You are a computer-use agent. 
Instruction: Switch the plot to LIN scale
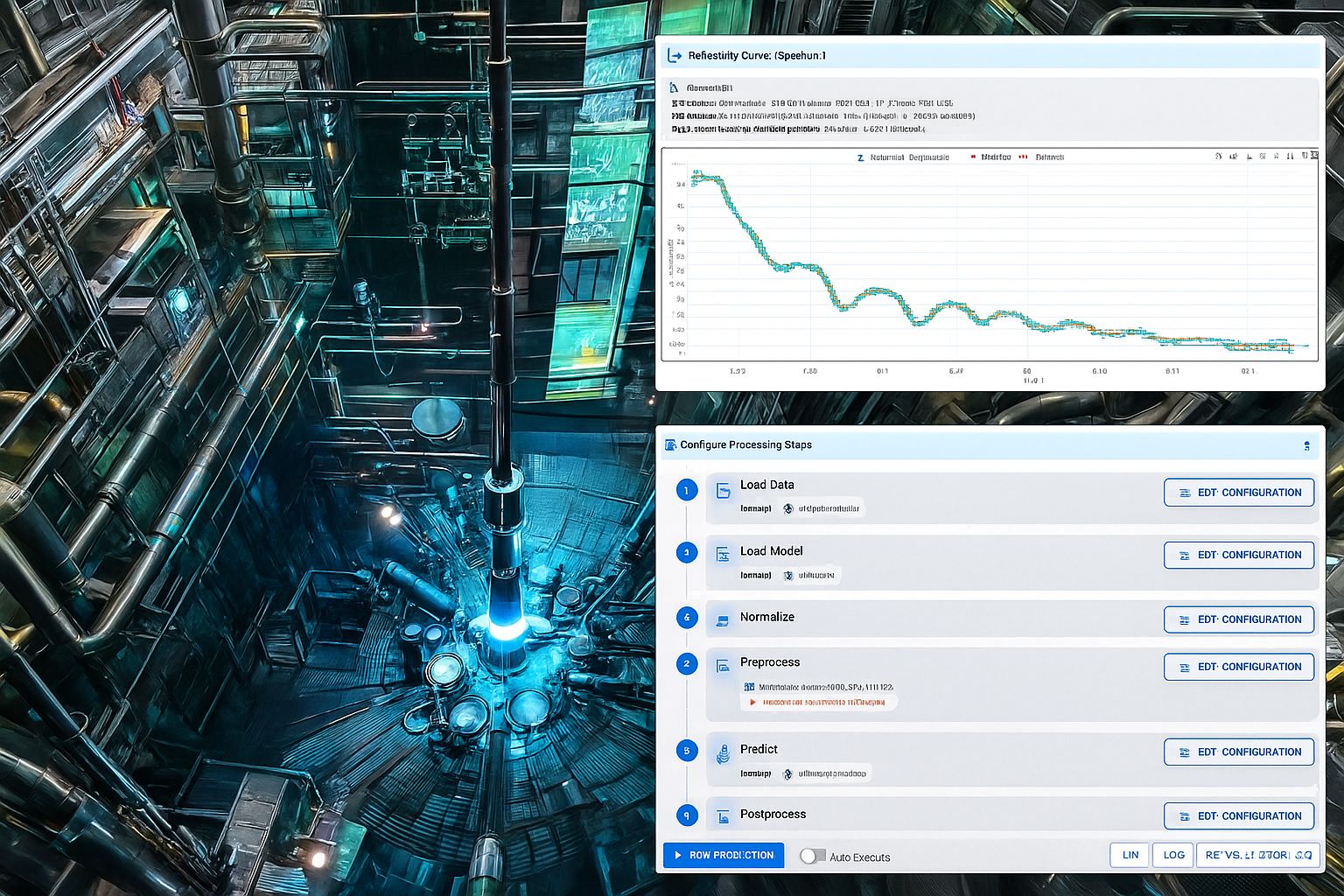coord(1130,855)
